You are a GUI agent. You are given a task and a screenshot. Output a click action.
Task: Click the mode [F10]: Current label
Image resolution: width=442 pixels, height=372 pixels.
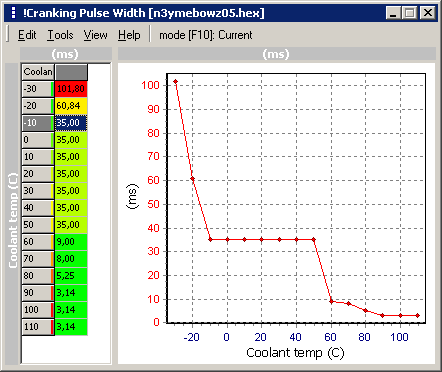(206, 35)
